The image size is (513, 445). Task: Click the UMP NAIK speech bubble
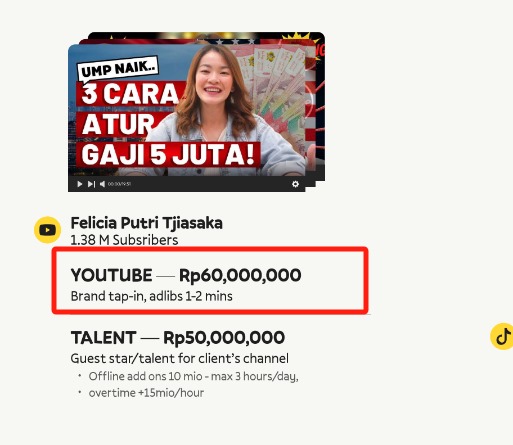coord(118,69)
